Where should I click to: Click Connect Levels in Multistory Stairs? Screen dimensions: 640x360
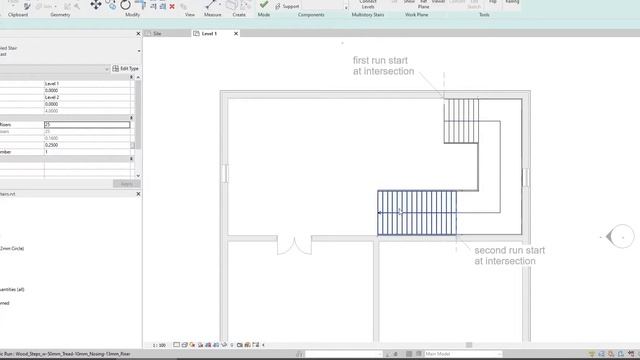point(368,4)
